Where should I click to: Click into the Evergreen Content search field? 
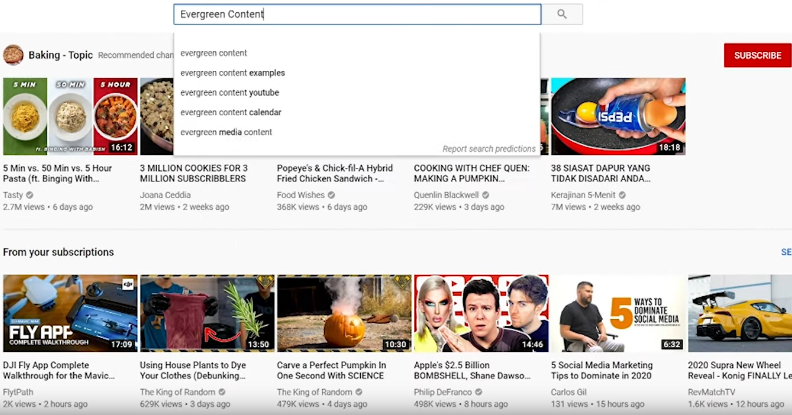356,14
